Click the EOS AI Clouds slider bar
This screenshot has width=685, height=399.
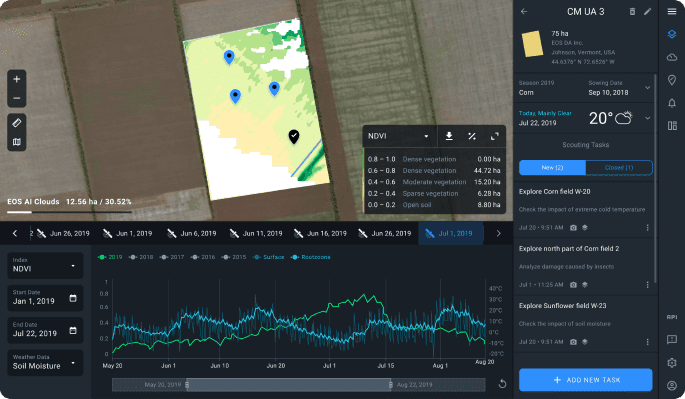click(69, 212)
